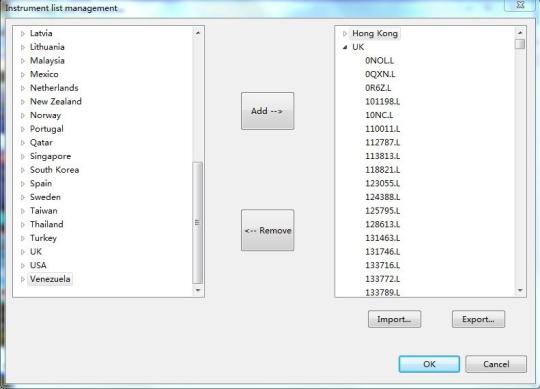Select Taiwan in the country list
Screen dimensions: 540x389
pyautogui.click(x=44, y=211)
